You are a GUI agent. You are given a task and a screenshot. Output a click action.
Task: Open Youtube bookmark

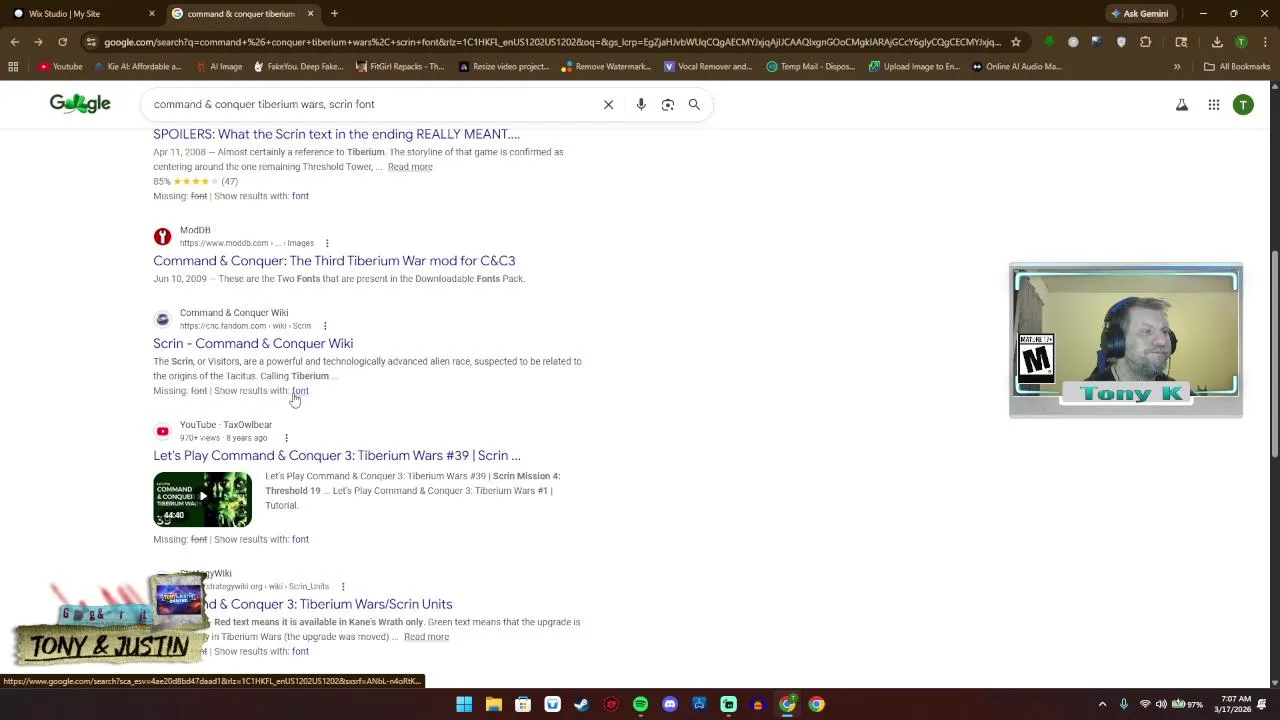click(x=60, y=67)
